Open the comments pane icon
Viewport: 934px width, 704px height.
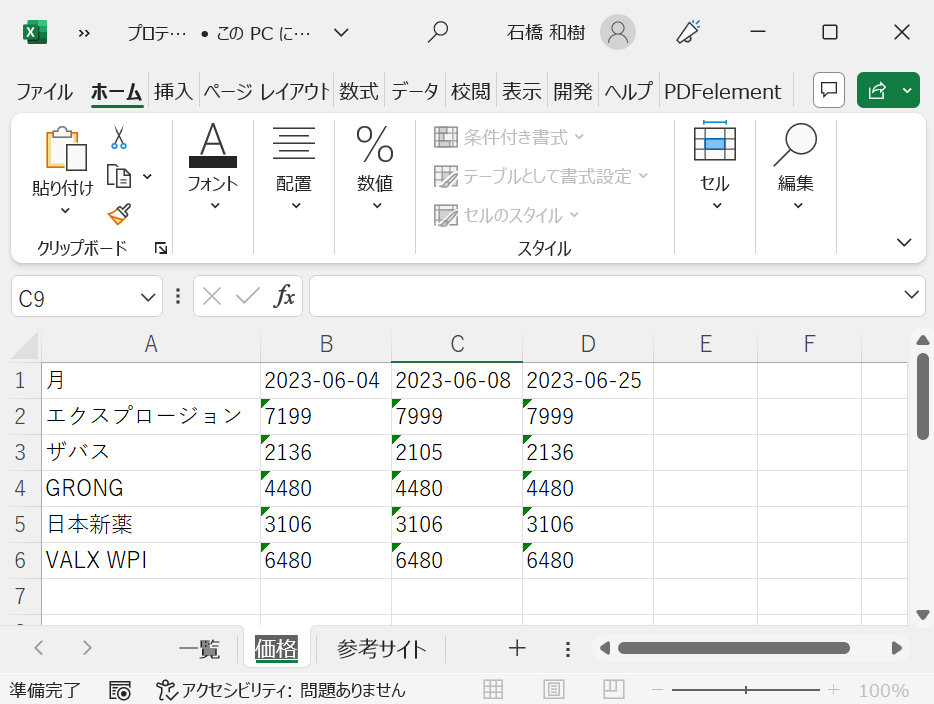coord(829,91)
